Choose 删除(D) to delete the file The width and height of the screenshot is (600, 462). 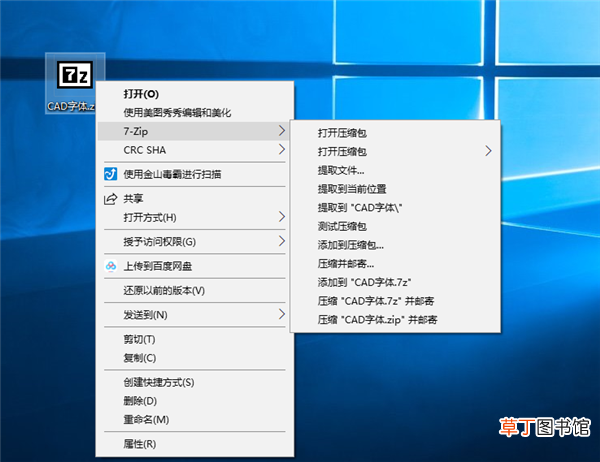pos(194,401)
